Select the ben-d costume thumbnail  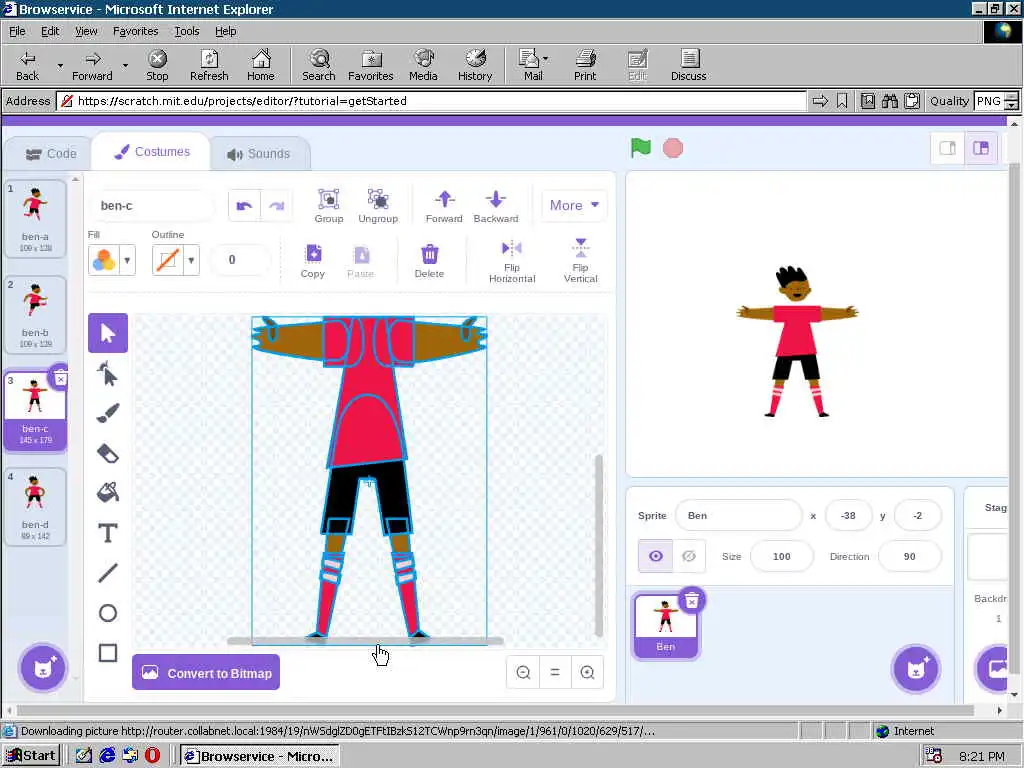35,507
